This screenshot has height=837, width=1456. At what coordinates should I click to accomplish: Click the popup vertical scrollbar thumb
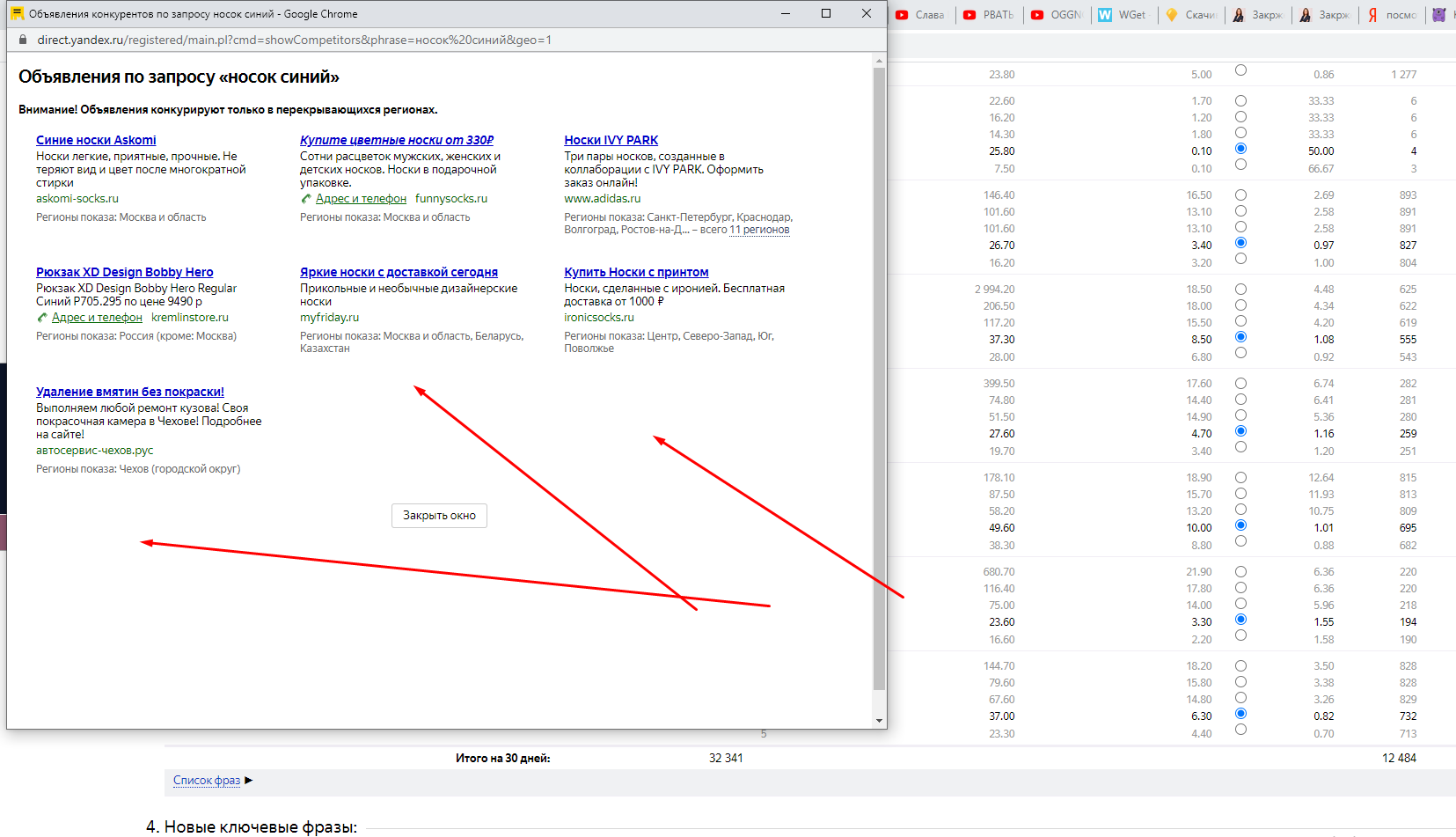point(879,378)
